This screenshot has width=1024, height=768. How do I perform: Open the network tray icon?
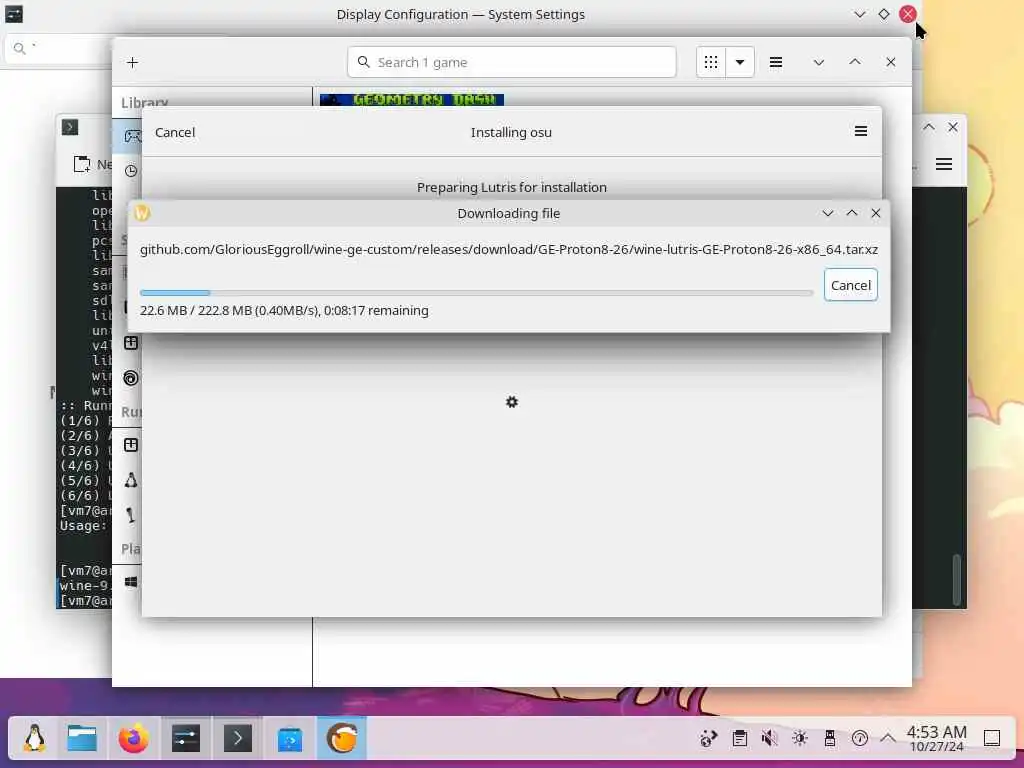(x=709, y=739)
